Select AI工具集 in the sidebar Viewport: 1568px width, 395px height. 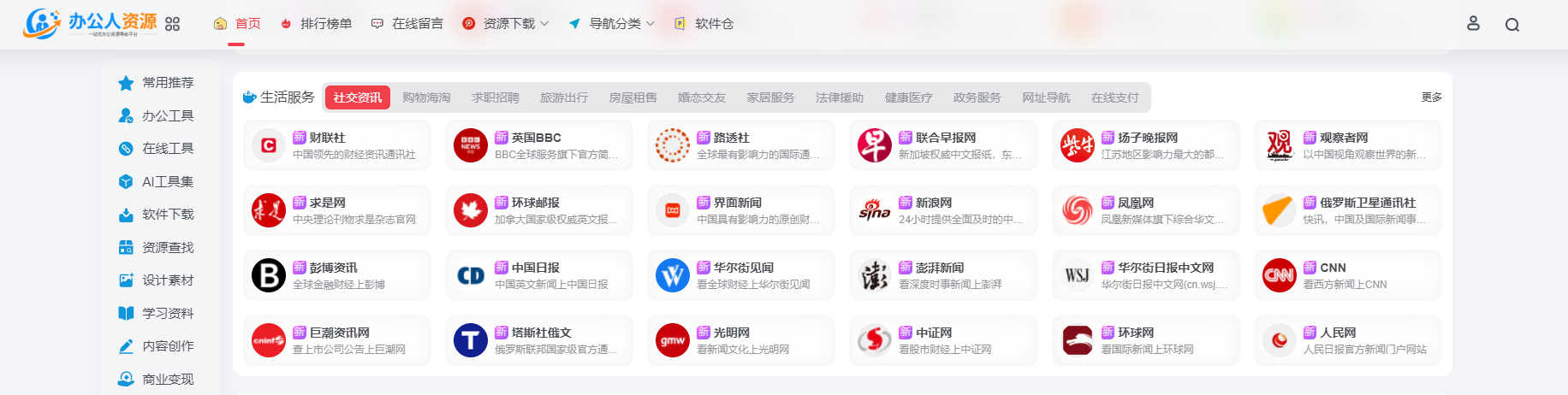click(x=157, y=181)
